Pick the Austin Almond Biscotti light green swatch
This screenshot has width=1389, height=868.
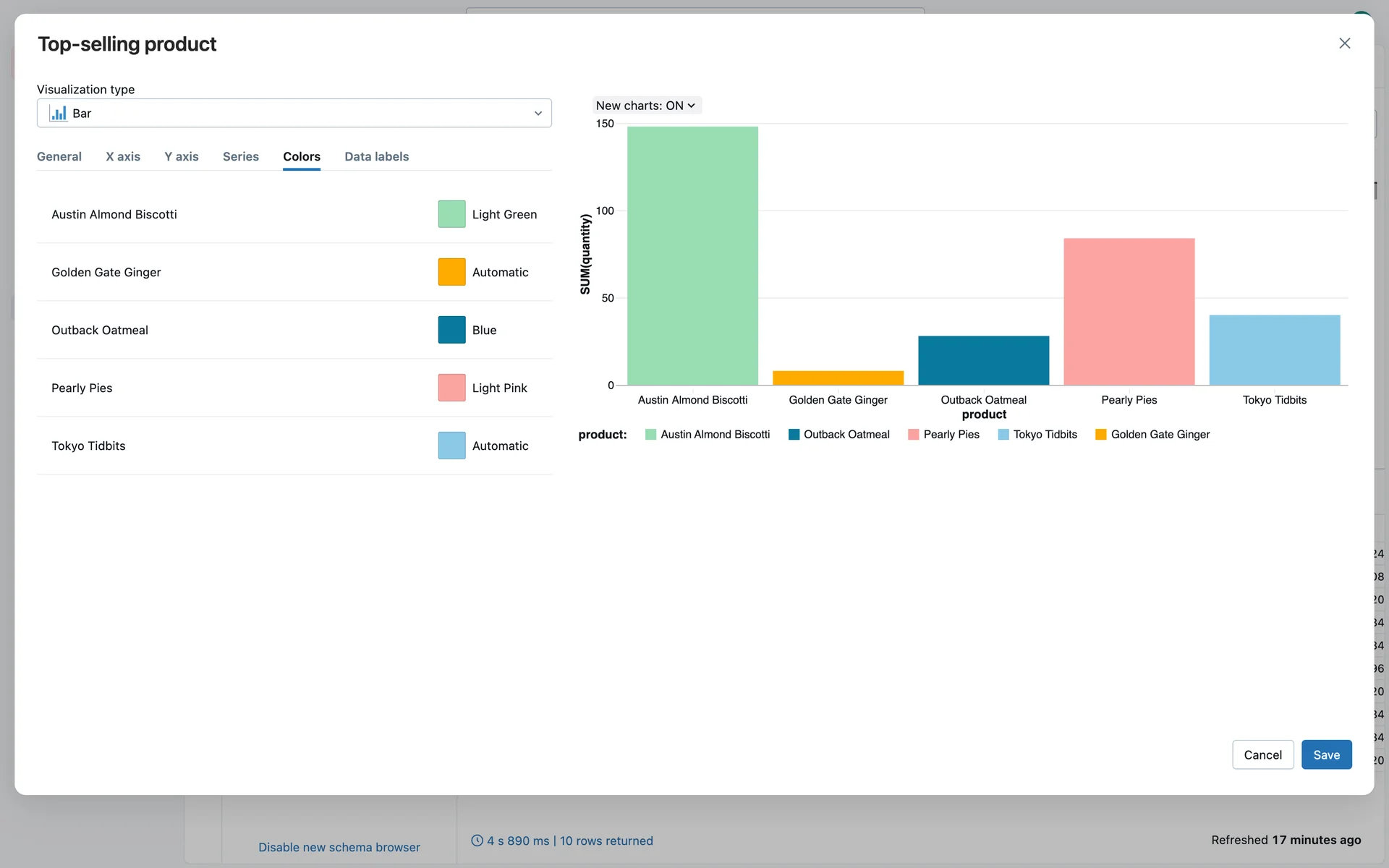click(x=451, y=214)
